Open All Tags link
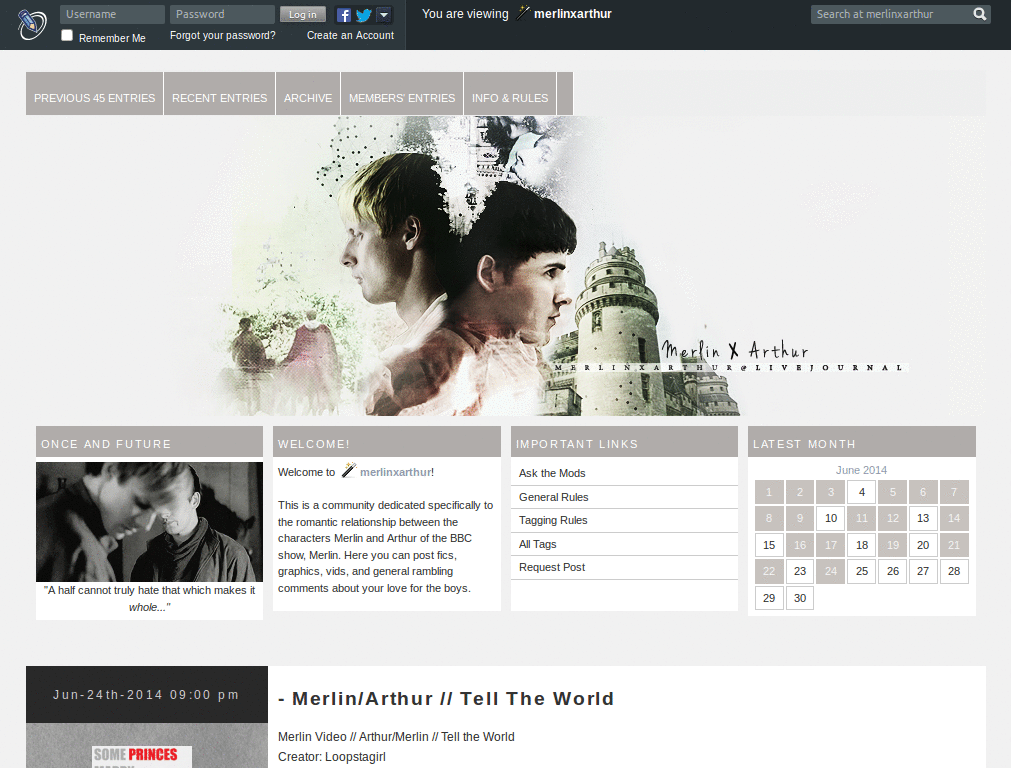This screenshot has height=768, width=1024. pos(537,544)
